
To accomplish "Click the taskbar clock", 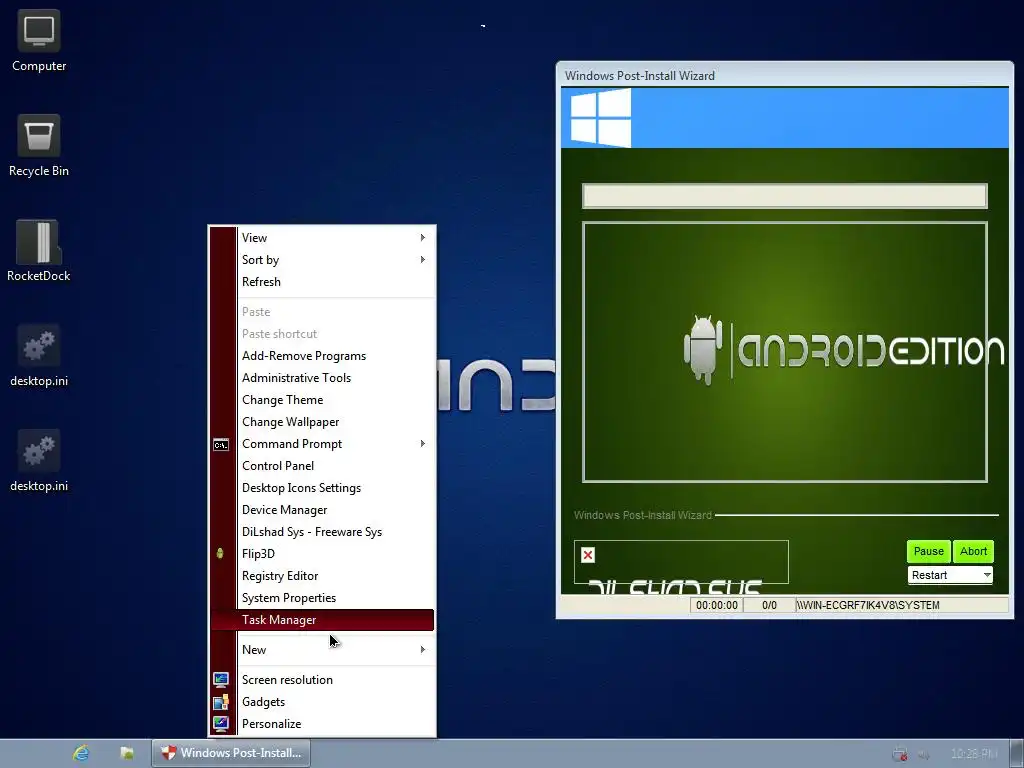I will point(974,754).
